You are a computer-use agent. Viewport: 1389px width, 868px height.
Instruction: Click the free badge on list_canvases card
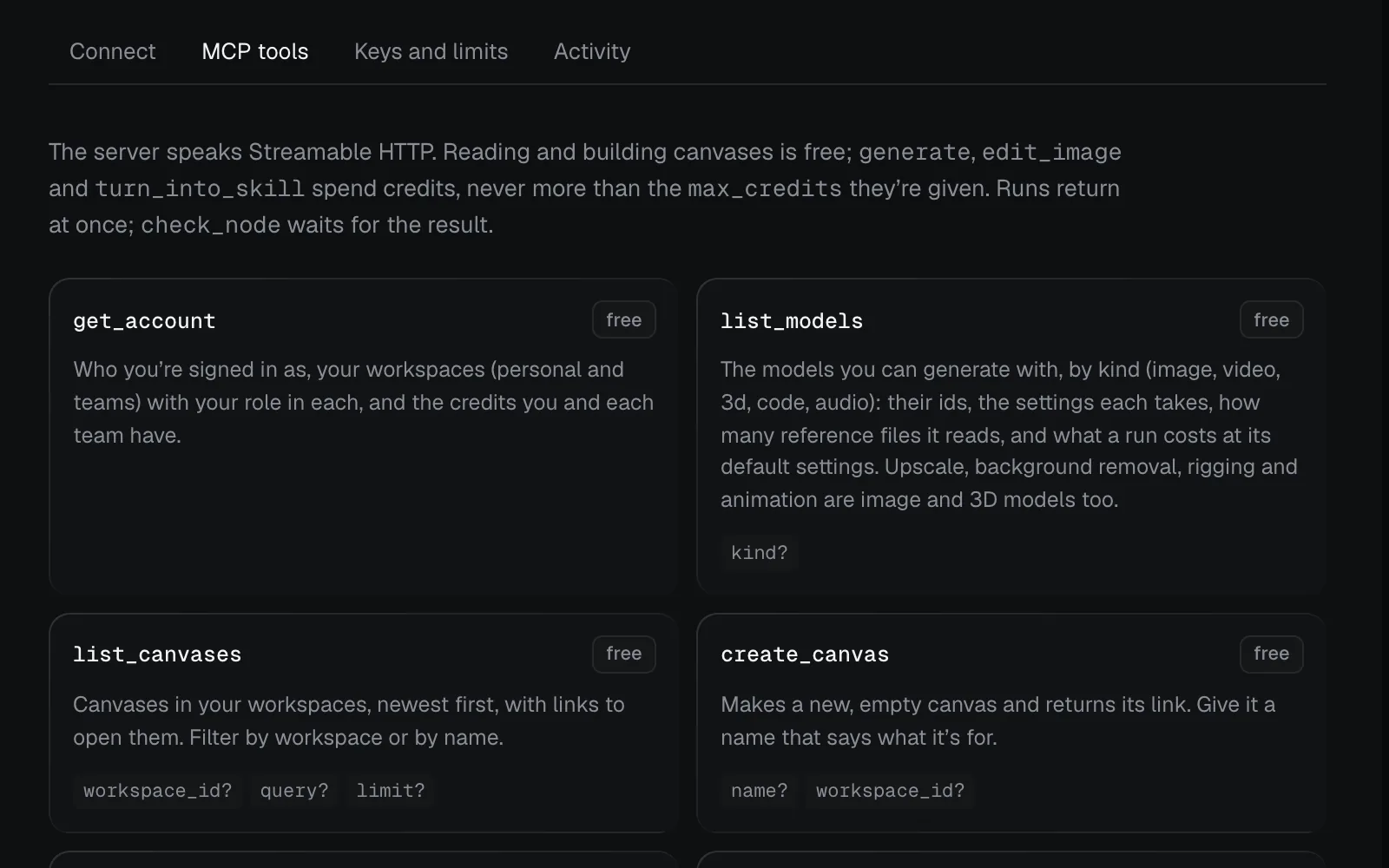point(624,654)
